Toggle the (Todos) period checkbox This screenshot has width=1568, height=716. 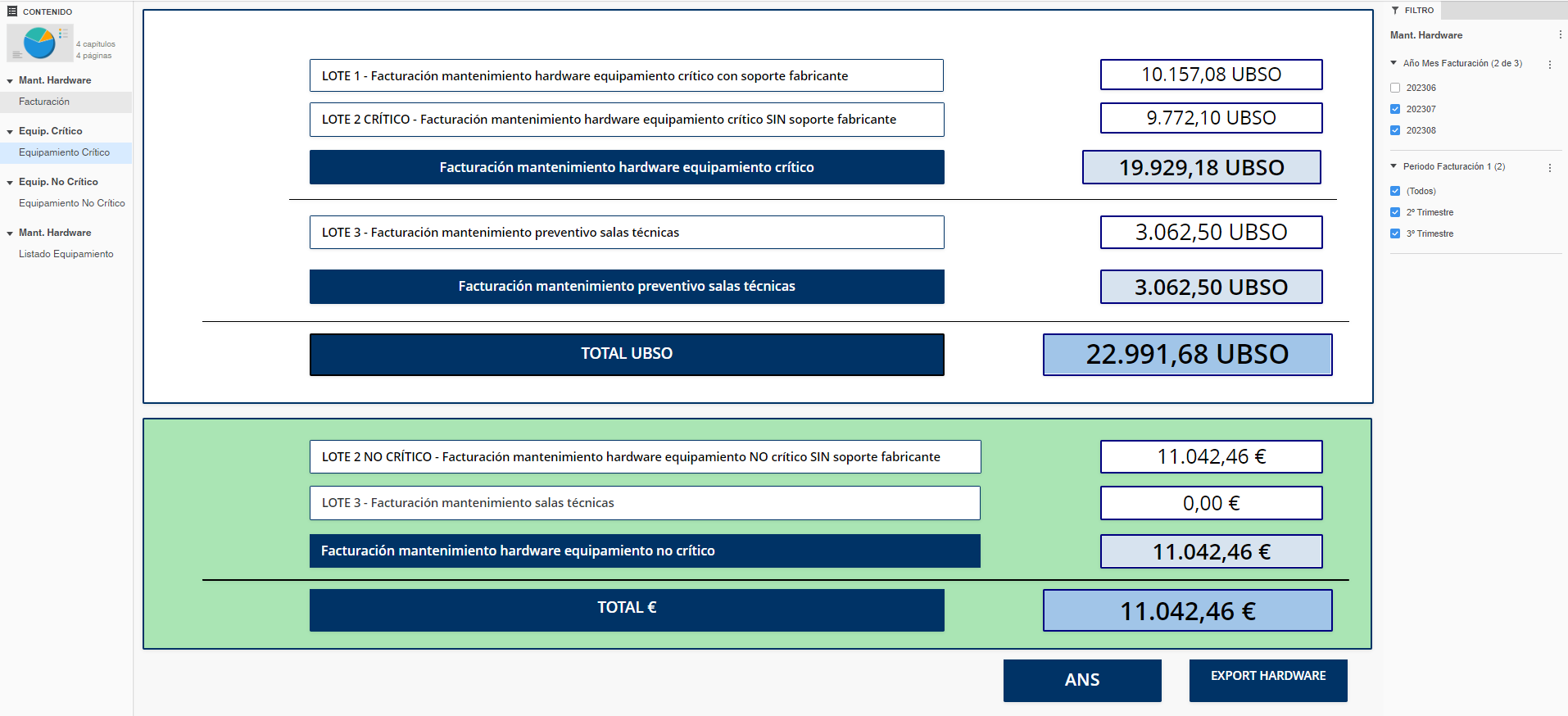(1395, 191)
